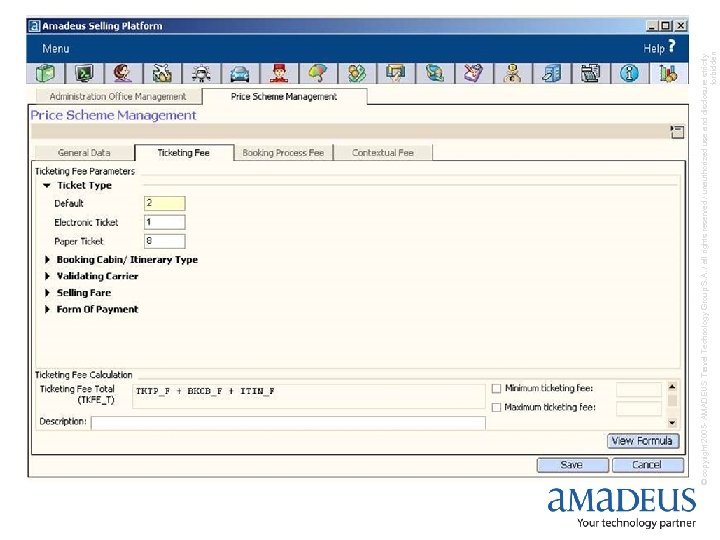This screenshot has width=720, height=540.
Task: Open the blue car rental icon
Action: tap(240, 73)
